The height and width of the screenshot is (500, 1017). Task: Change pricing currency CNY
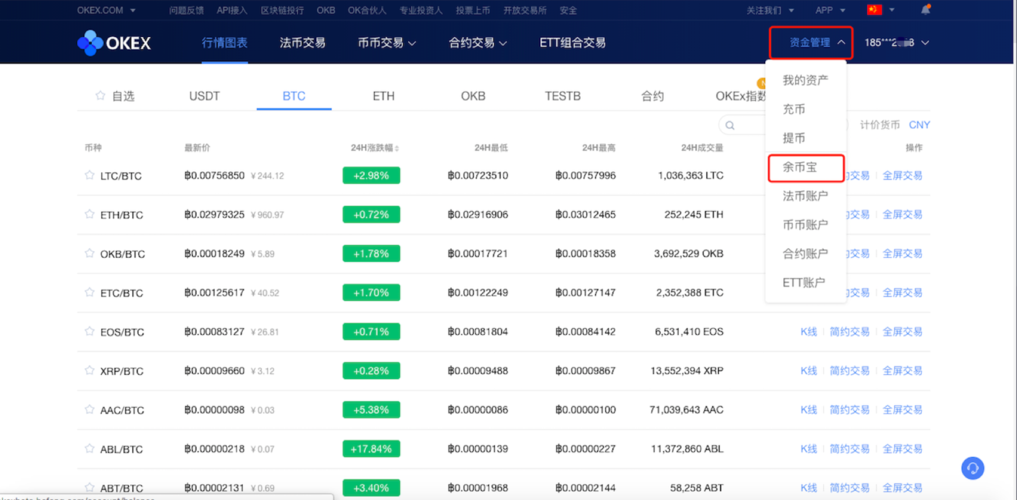click(919, 125)
